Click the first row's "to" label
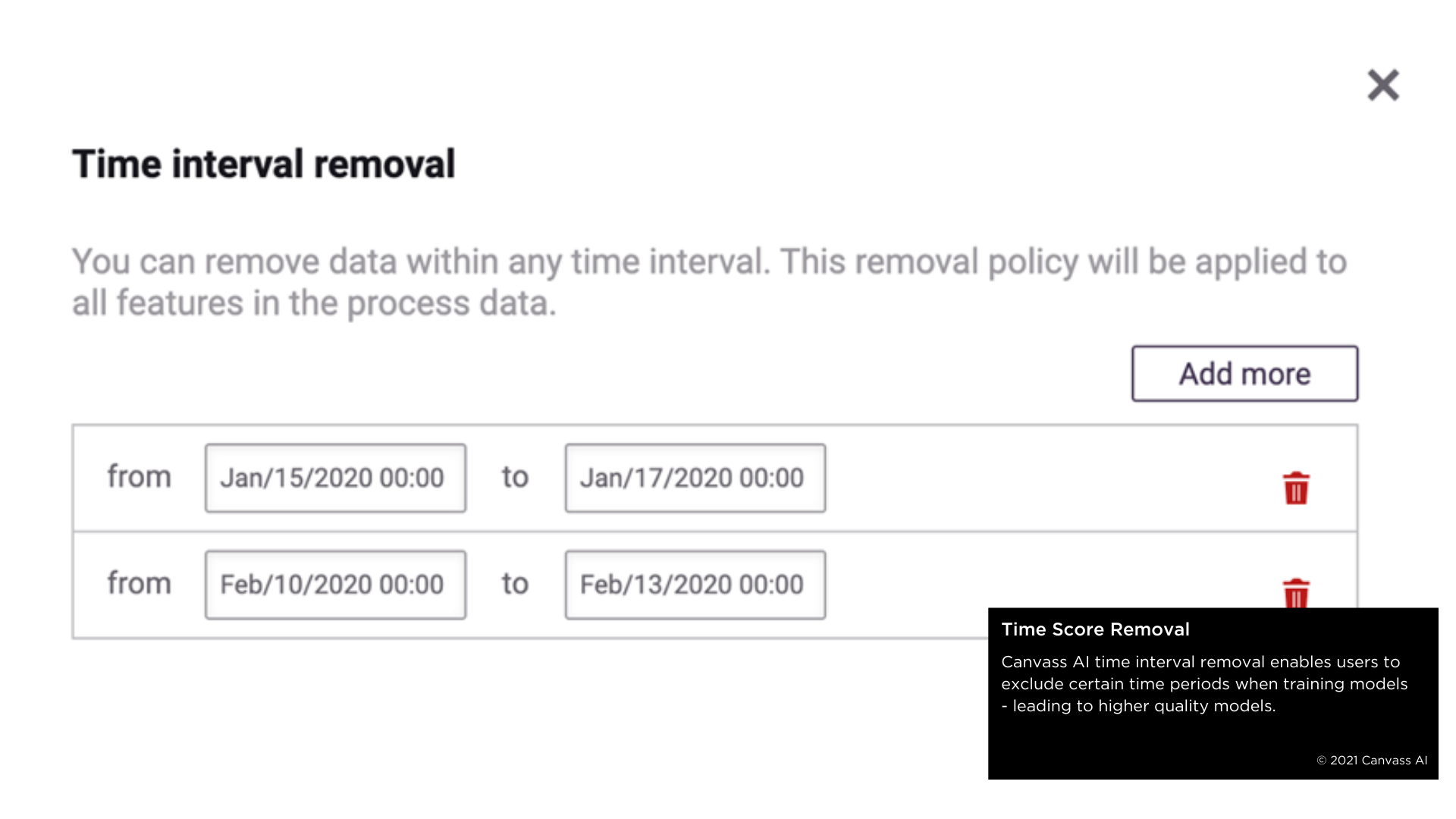The width and height of the screenshot is (1456, 819). [515, 477]
